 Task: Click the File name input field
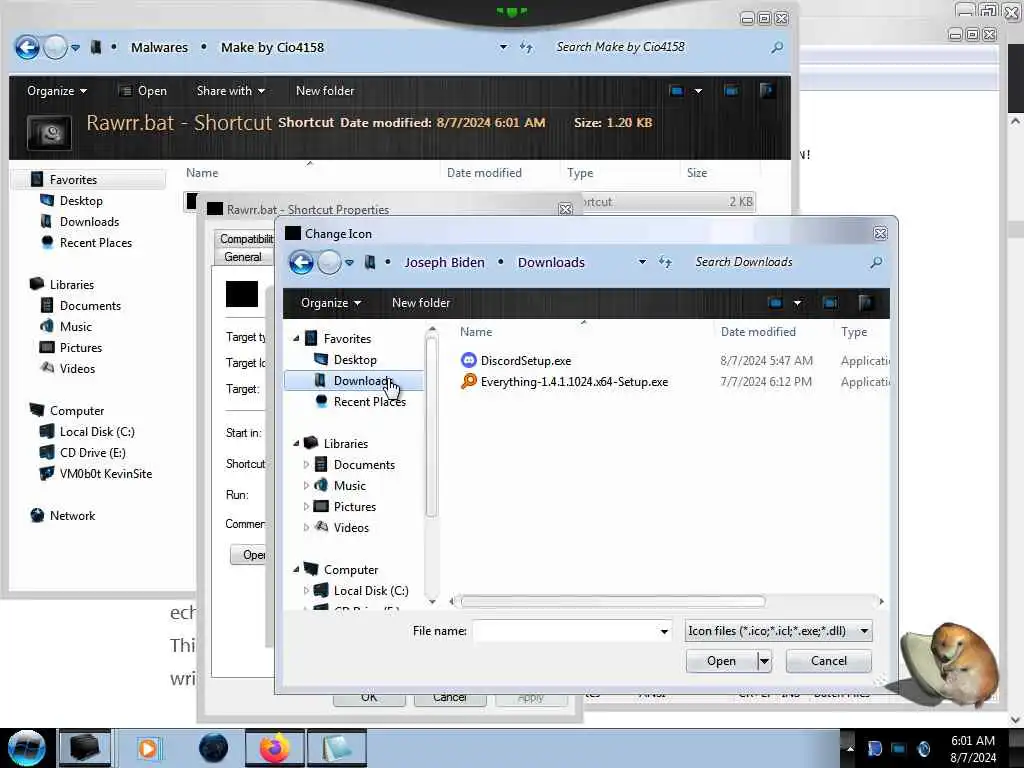tap(565, 631)
